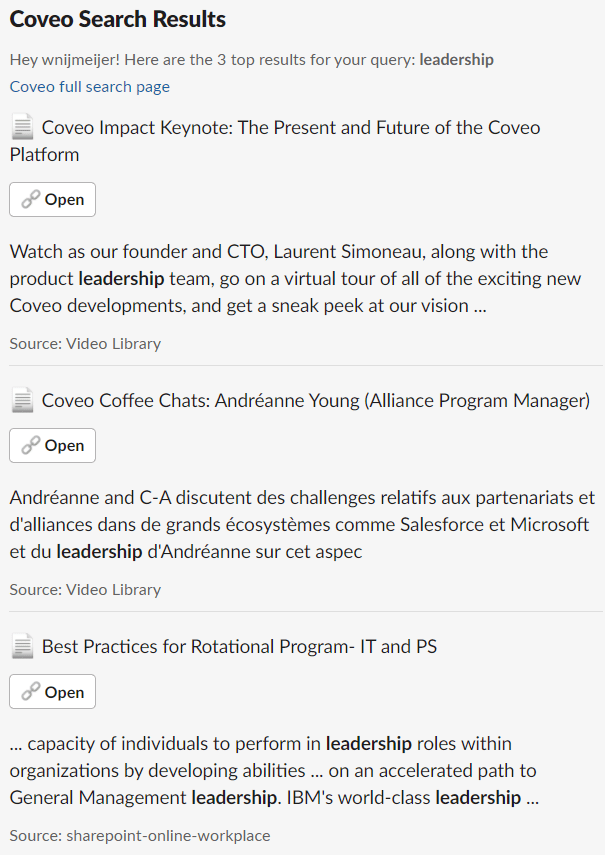This screenshot has width=605, height=855.
Task: Select the Best Practices Rotational Program title
Action: (238, 646)
